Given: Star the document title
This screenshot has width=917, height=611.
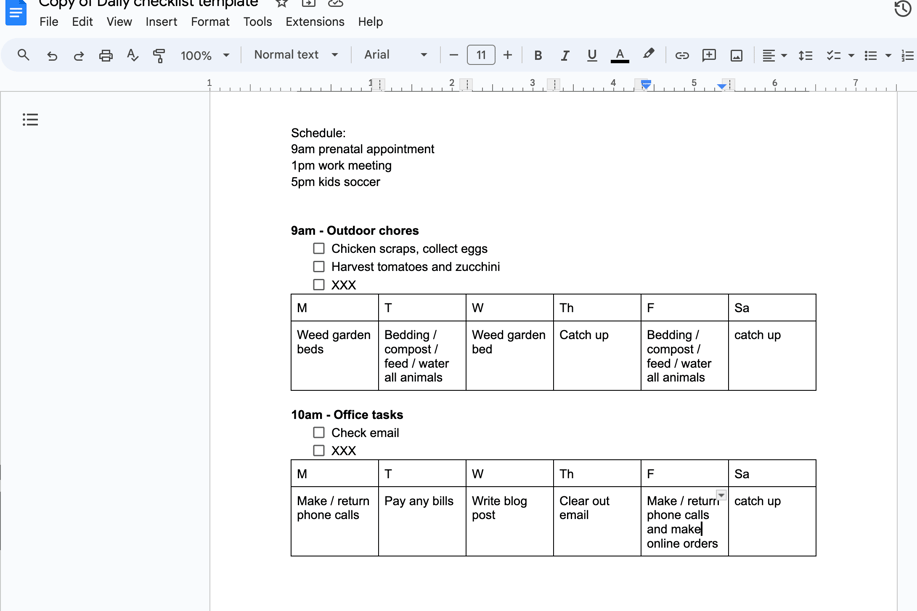Looking at the screenshot, I should click(282, 3).
